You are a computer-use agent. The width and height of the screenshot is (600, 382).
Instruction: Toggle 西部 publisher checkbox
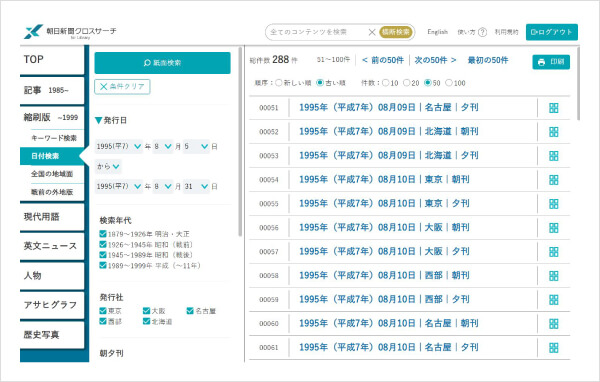click(x=103, y=321)
